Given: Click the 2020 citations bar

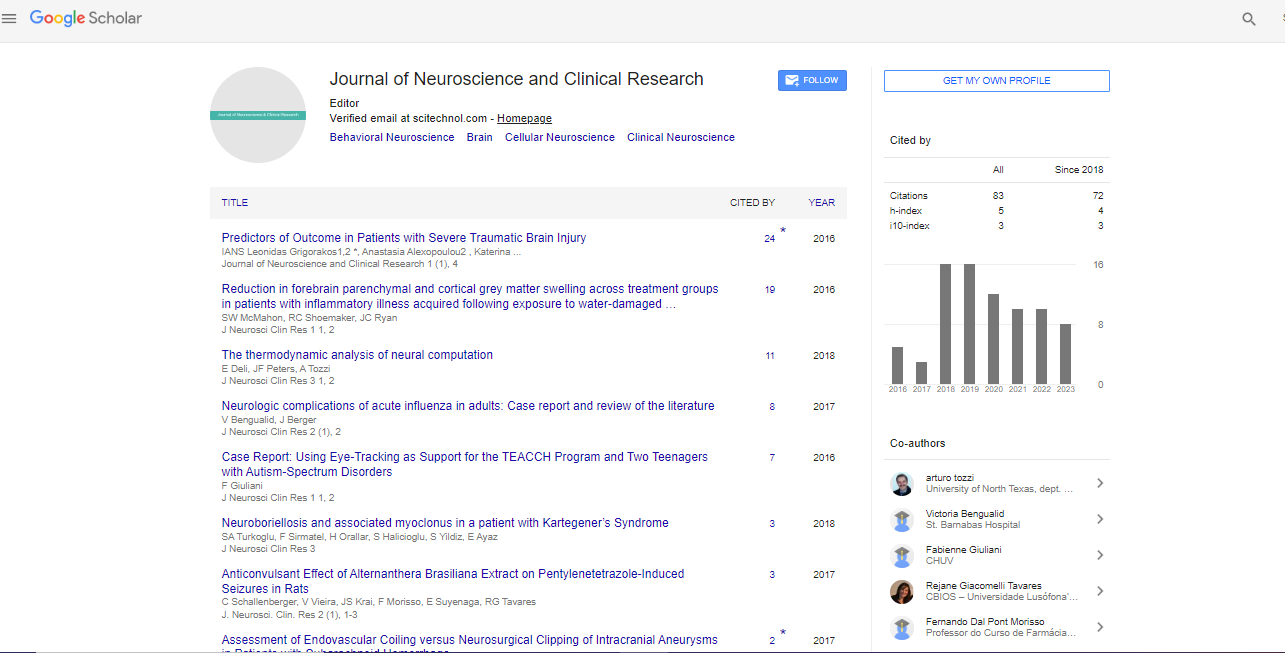Looking at the screenshot, I should pyautogui.click(x=993, y=339).
